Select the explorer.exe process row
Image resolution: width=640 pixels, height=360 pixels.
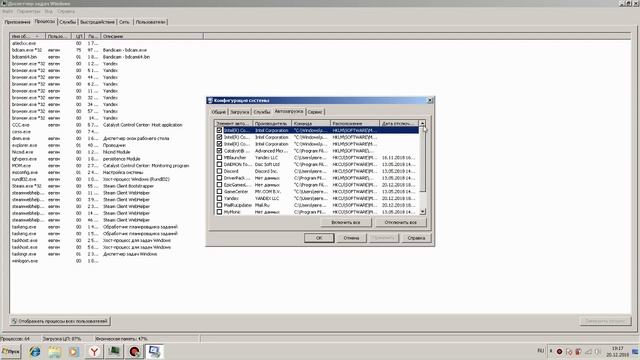coord(107,145)
